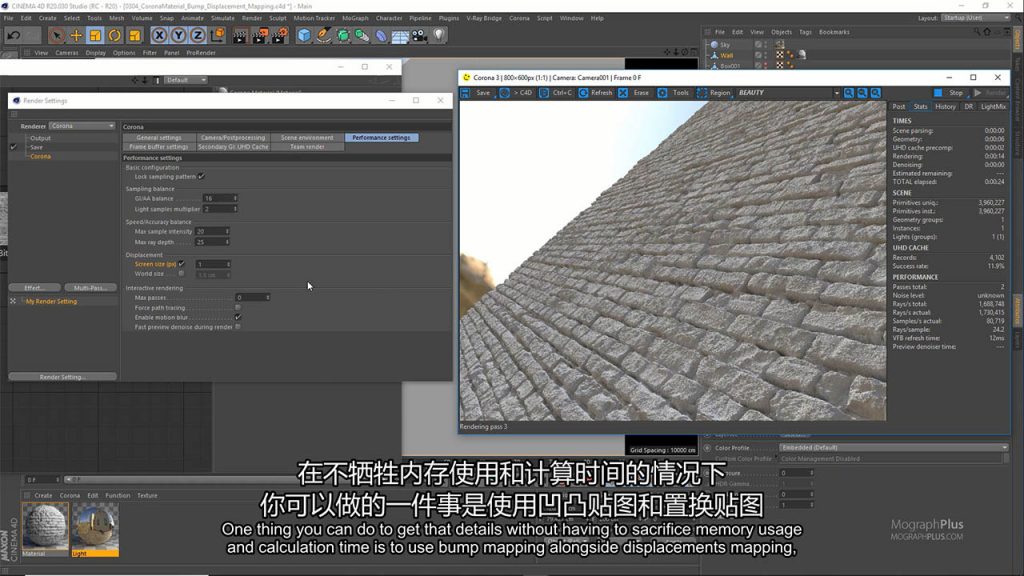Click Render View clapperboard icon
This screenshot has width=1024, height=576.
tap(240, 35)
